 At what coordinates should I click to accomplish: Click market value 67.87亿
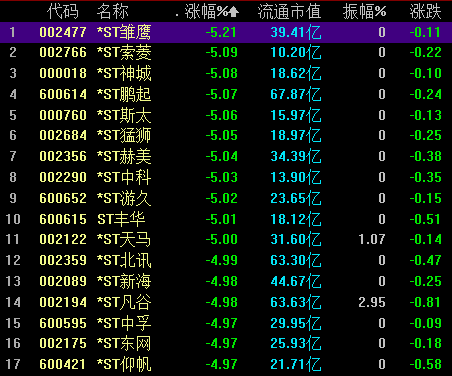click(296, 94)
